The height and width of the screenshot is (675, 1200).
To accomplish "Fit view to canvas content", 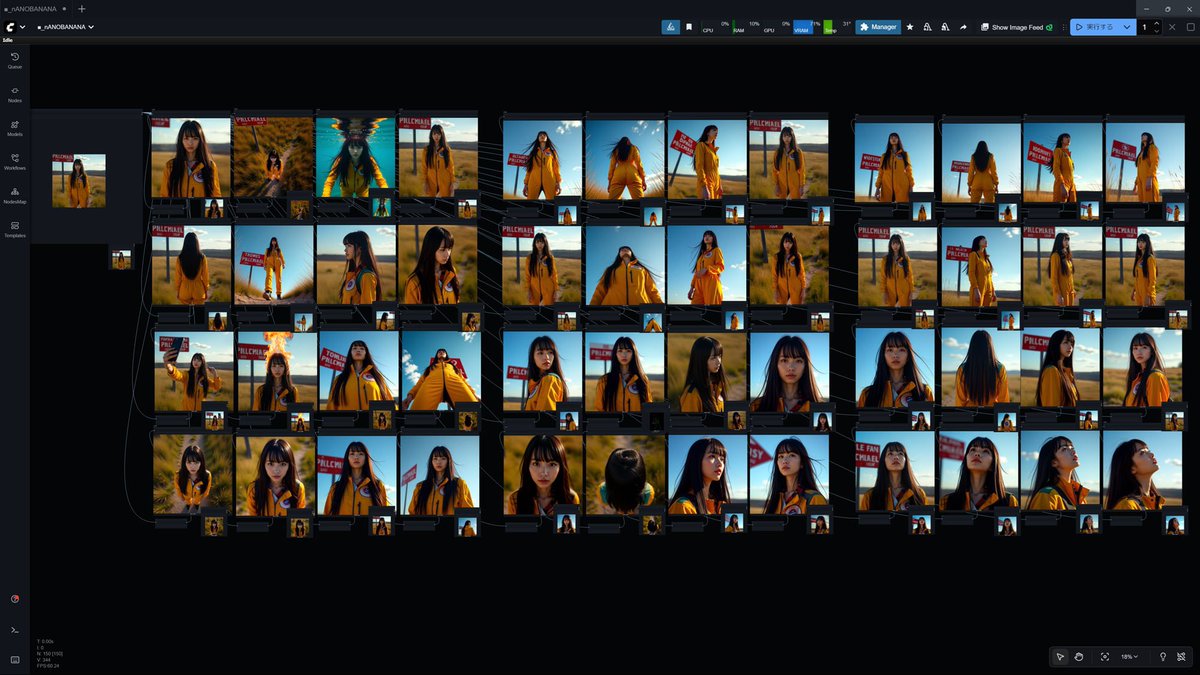I will pos(1104,657).
